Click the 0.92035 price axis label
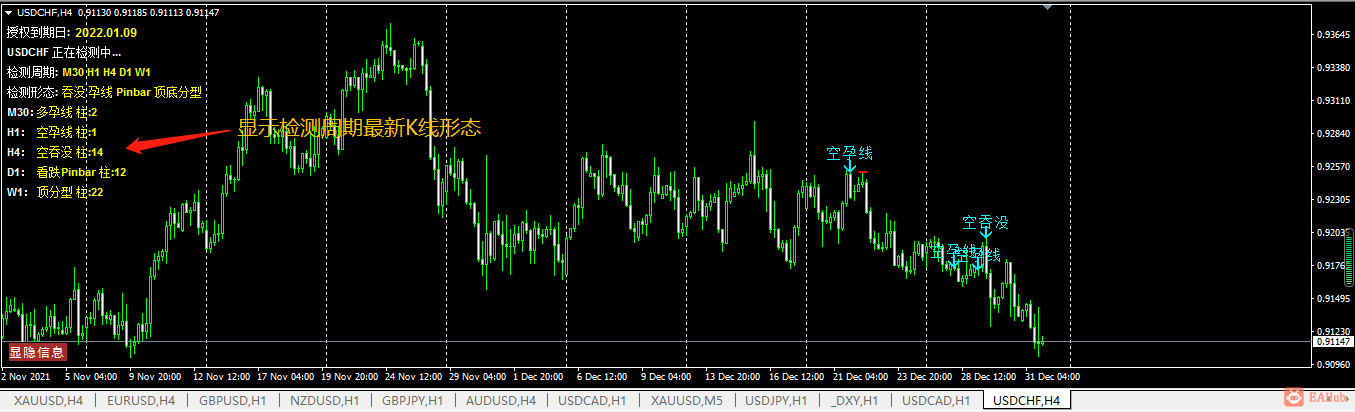This screenshot has width=1355, height=412. 1334,233
